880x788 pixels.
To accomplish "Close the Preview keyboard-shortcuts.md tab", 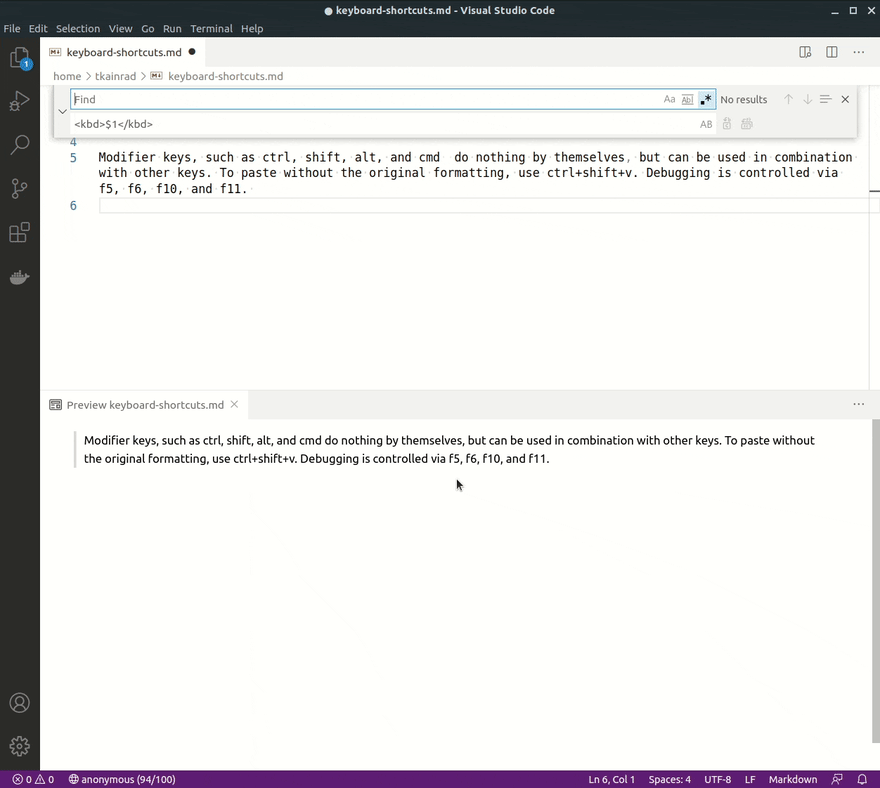I will pyautogui.click(x=235, y=404).
